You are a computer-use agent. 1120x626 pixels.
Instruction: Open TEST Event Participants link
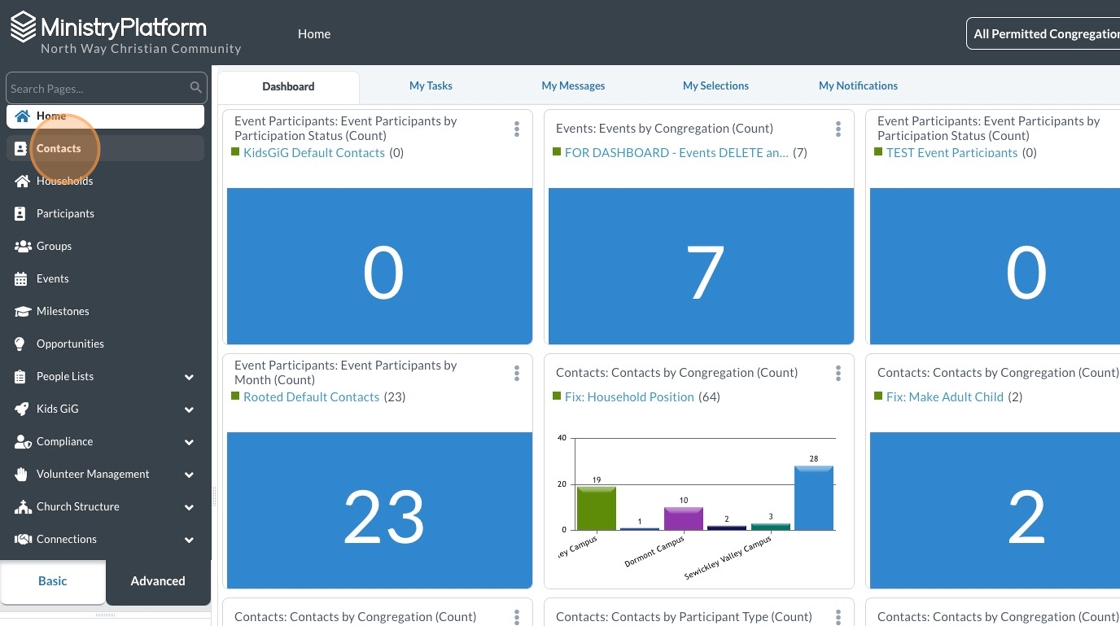(951, 152)
